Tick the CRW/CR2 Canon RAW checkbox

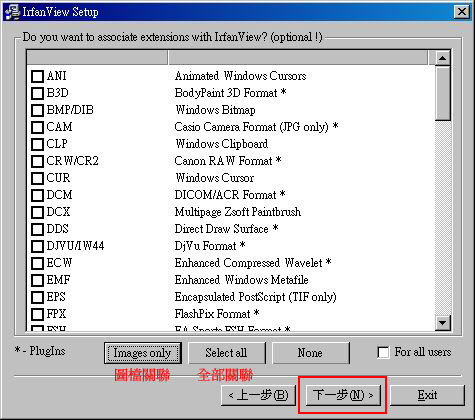point(37,161)
